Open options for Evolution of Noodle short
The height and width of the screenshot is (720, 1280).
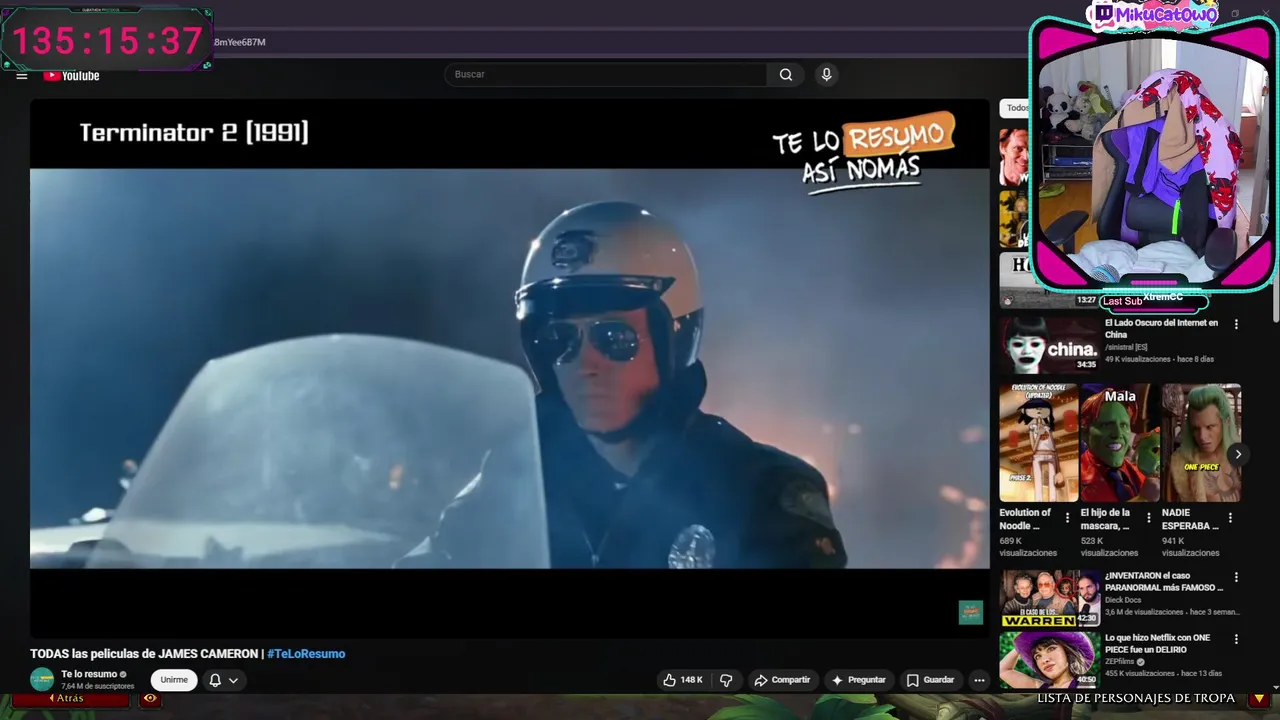pos(1067,518)
